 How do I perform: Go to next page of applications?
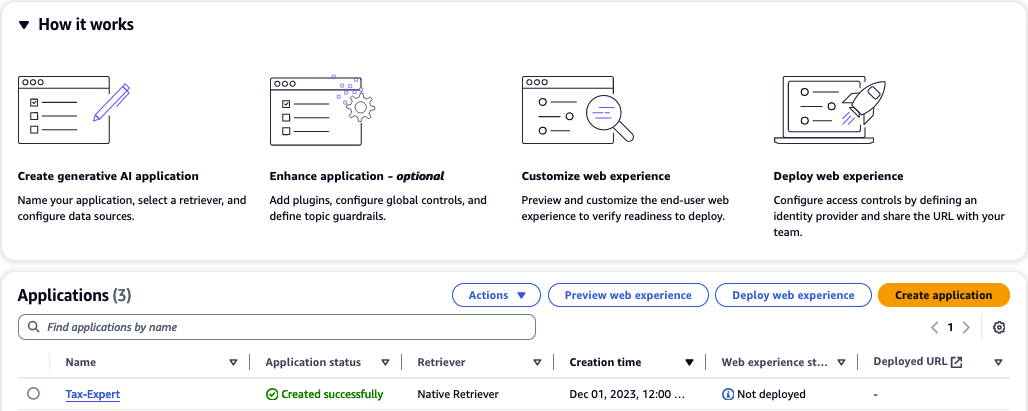(x=966, y=327)
